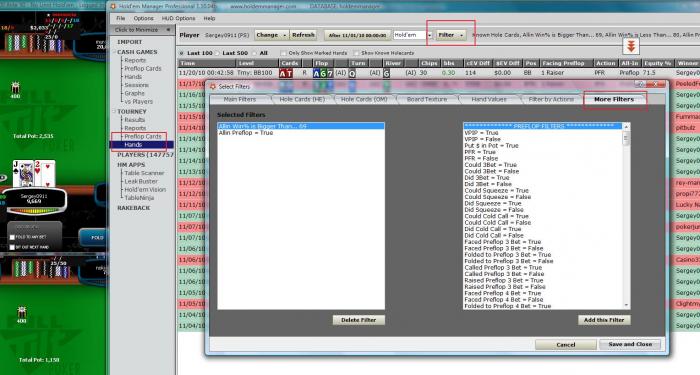The image size is (700, 375).
Task: Select the Last 100 radio button
Action: [x=181, y=53]
